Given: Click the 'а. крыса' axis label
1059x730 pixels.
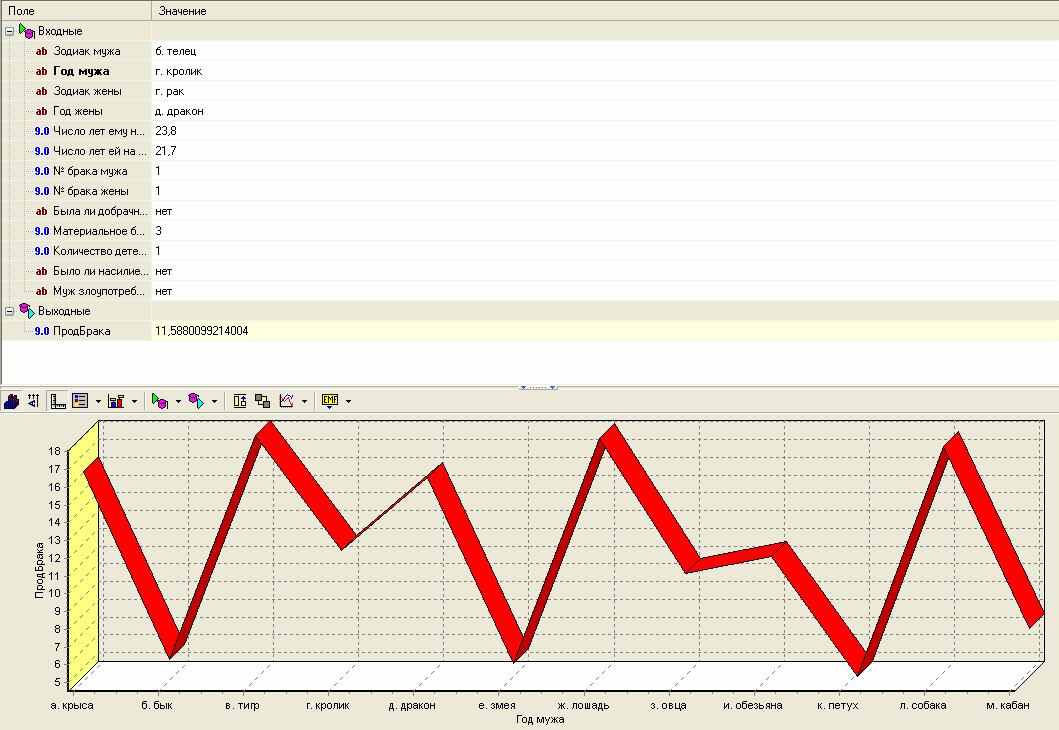Looking at the screenshot, I should tap(72, 706).
